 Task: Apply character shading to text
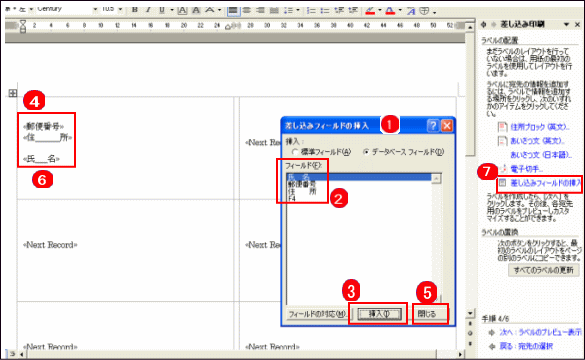(x=196, y=10)
